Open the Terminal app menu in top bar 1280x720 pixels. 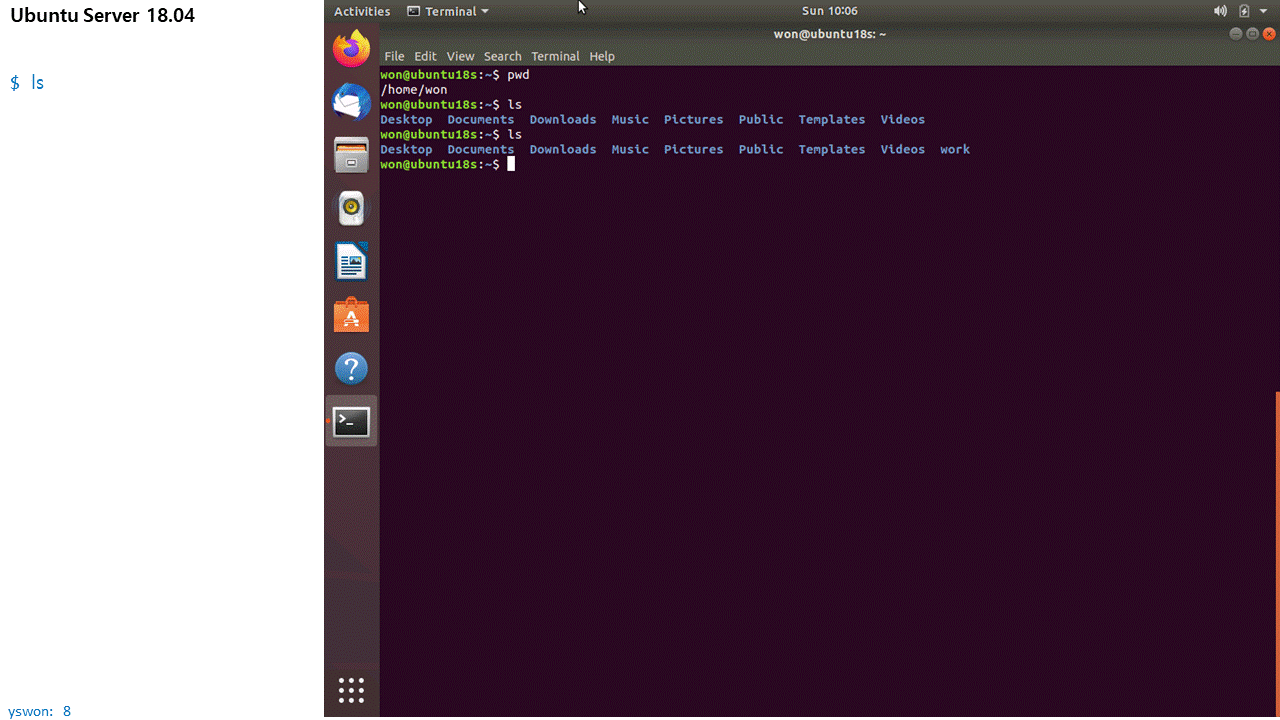(x=448, y=11)
